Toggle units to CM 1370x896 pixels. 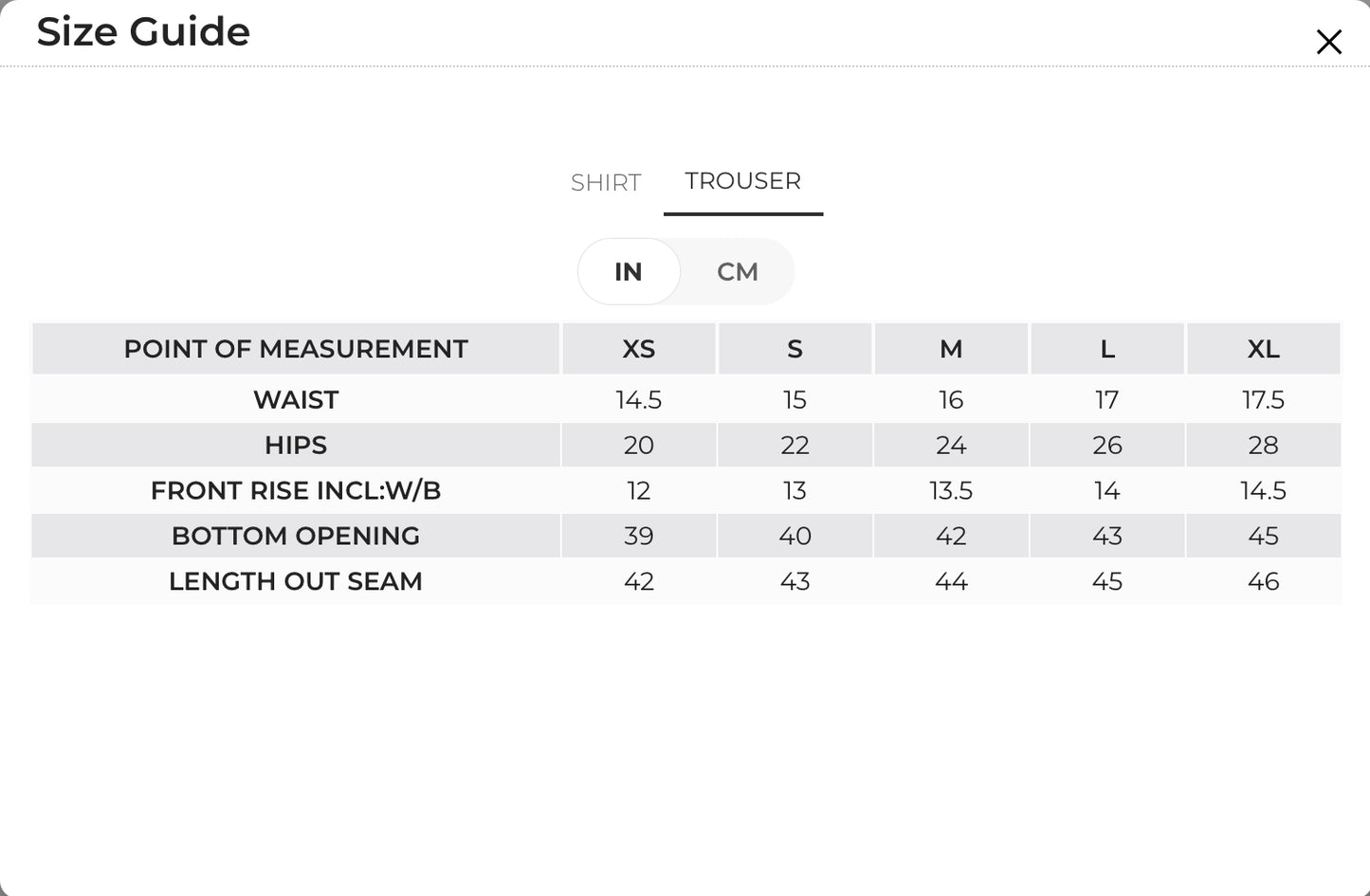[738, 272]
